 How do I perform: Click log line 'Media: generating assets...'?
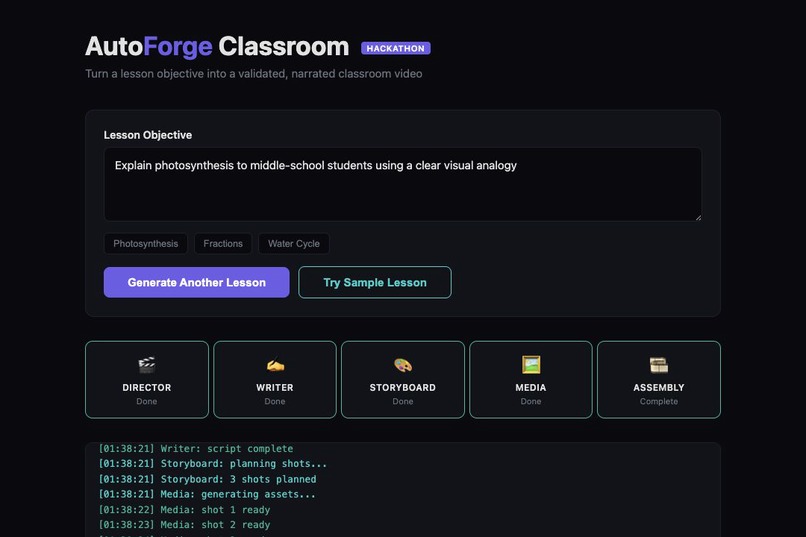coord(207,494)
